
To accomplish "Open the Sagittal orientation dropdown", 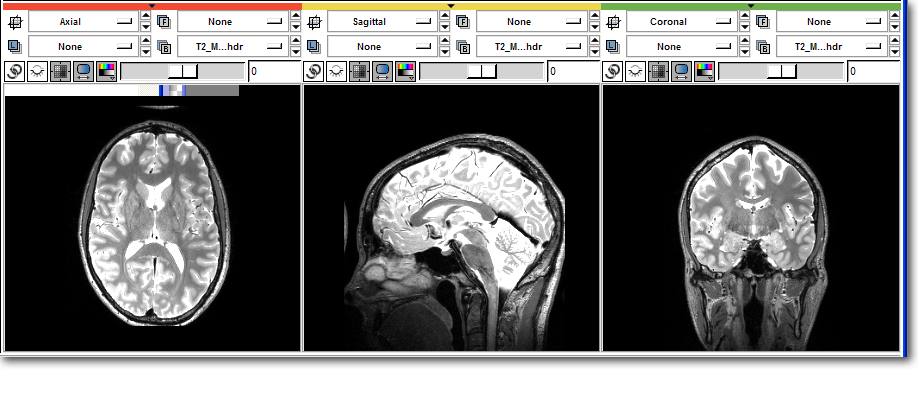I will click(x=382, y=22).
